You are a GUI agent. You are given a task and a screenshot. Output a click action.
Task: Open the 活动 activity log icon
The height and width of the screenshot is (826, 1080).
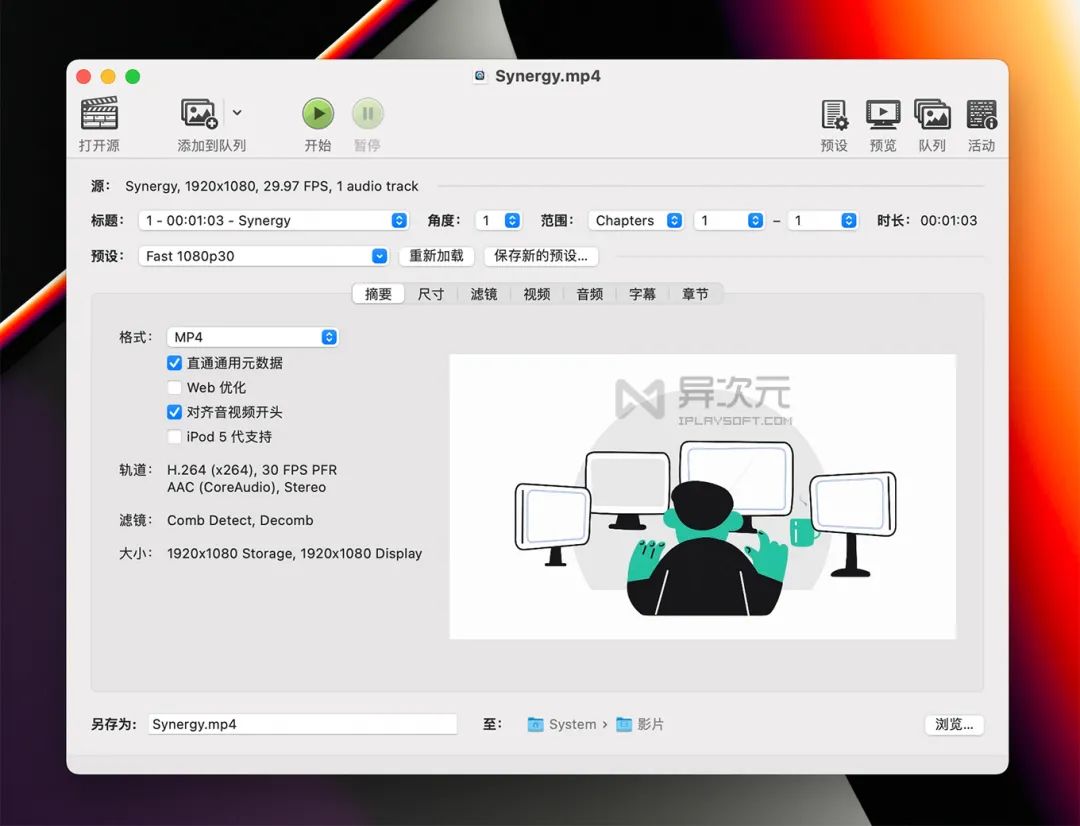point(981,113)
